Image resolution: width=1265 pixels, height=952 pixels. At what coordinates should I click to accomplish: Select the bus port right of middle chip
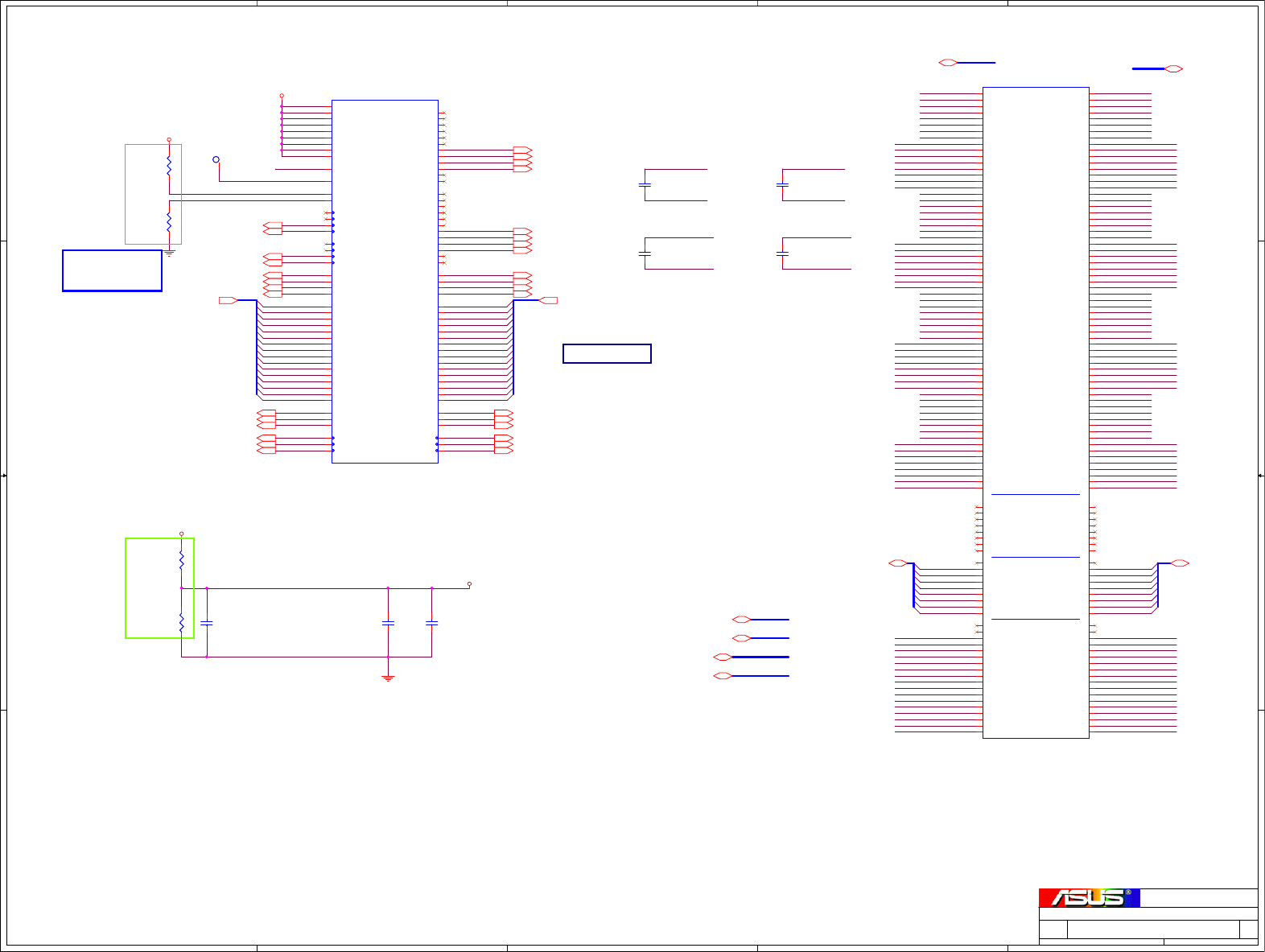click(548, 300)
